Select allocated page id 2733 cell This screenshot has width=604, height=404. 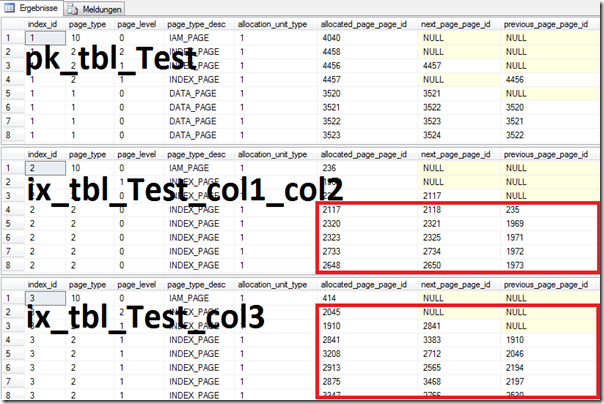pyautogui.click(x=367, y=251)
